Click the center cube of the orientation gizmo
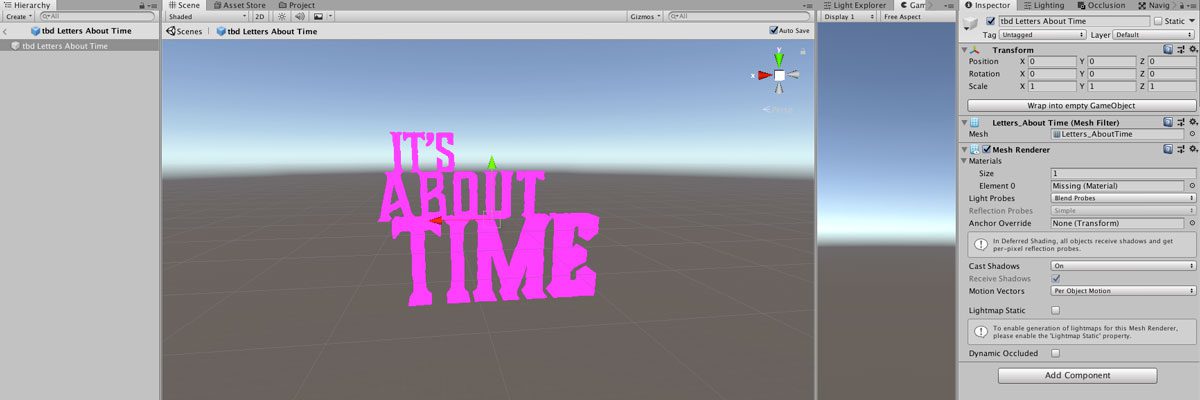Viewport: 1200px width, 400px height. point(779,75)
